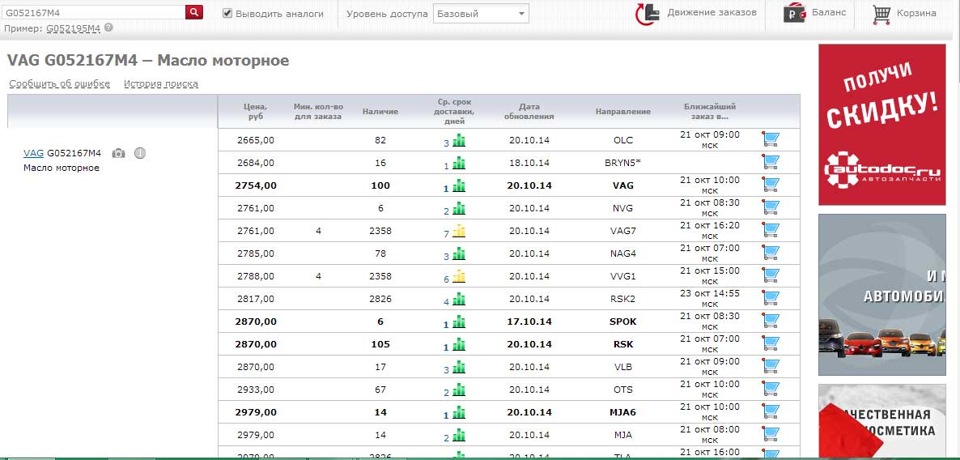The image size is (960, 460).
Task: Add MJA offer to cart
Action: tap(770, 434)
